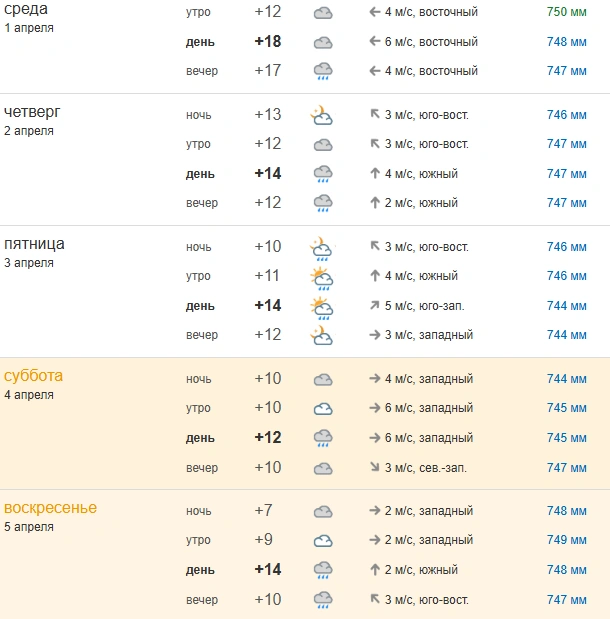Open the суббота day heading

(33, 375)
